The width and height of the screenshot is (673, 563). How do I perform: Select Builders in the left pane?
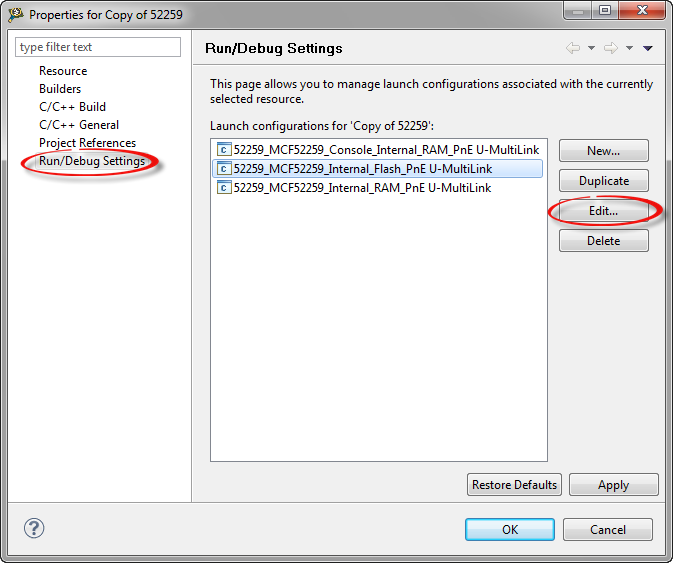60,89
